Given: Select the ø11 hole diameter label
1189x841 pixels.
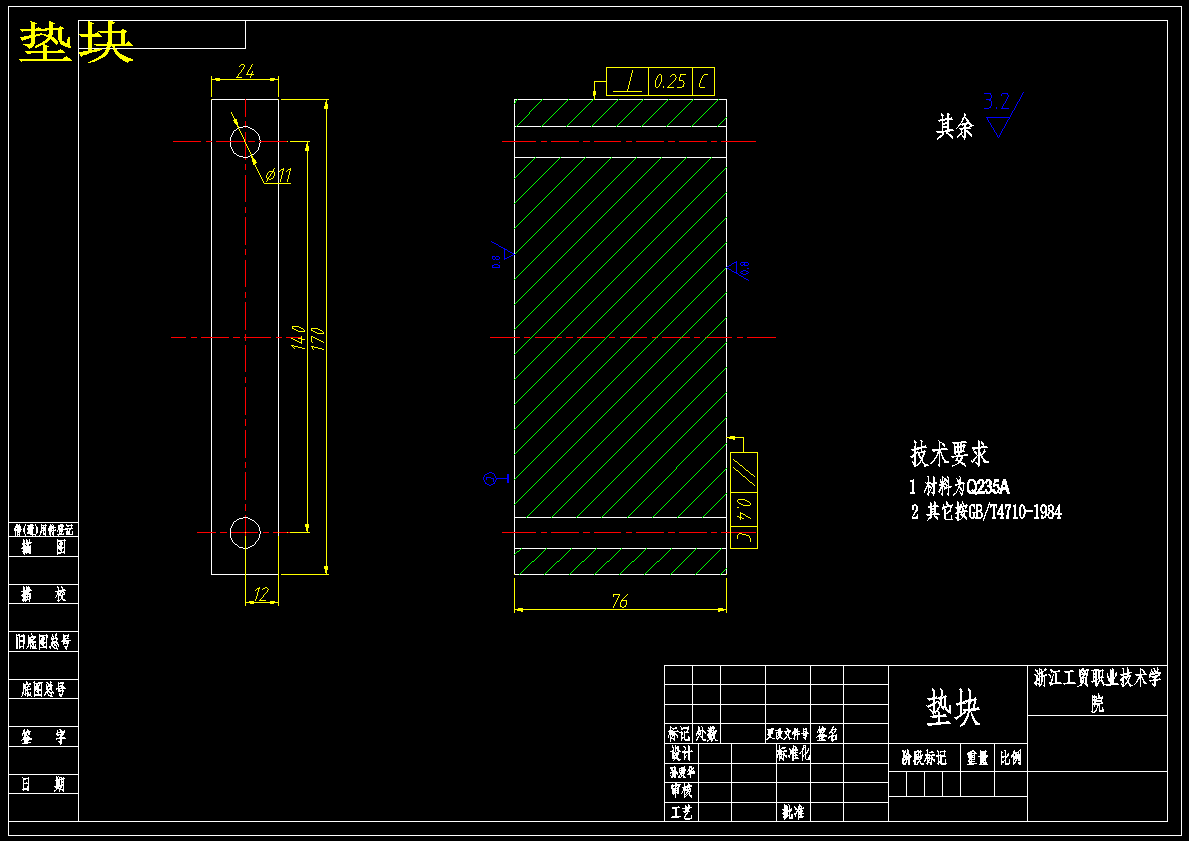Looking at the screenshot, I should (278, 175).
